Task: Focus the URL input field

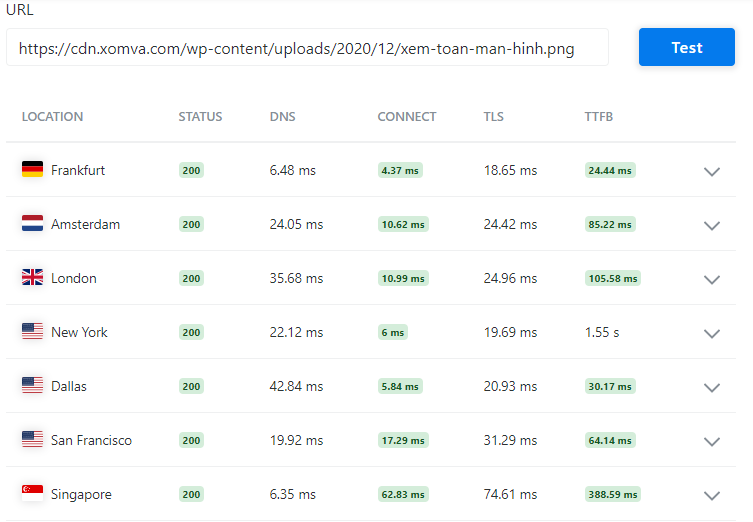Action: 307,48
